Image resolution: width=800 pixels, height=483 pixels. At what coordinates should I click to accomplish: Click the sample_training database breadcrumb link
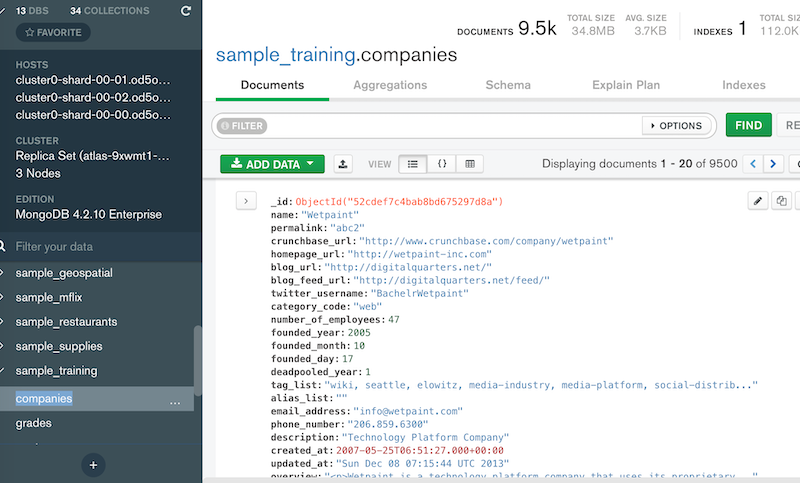(286, 55)
